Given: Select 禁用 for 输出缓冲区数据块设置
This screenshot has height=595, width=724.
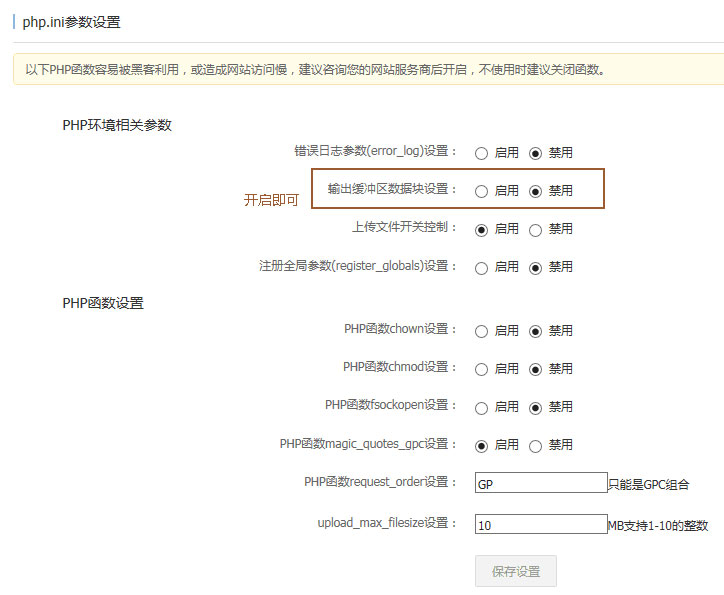Looking at the screenshot, I should (535, 191).
